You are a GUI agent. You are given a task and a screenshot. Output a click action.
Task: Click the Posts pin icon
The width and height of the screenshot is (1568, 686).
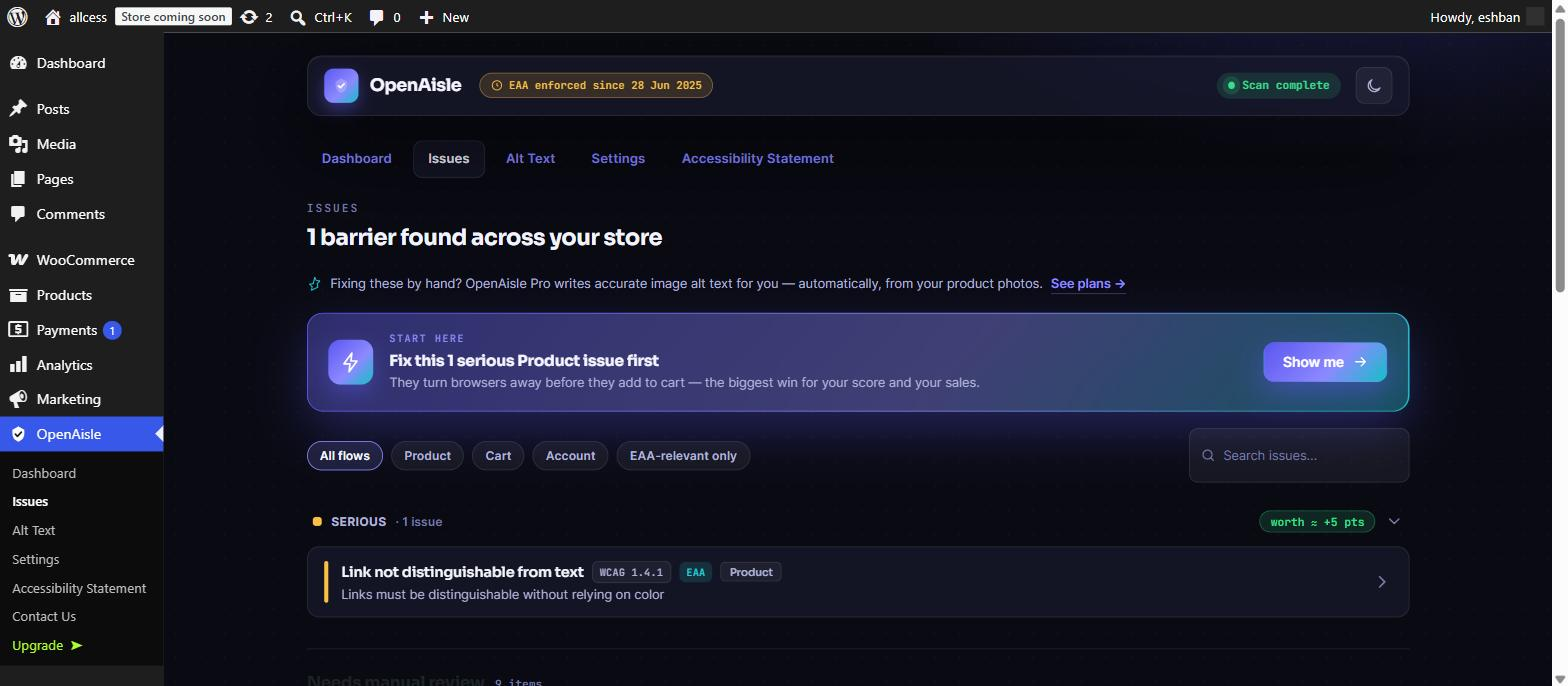coord(18,109)
